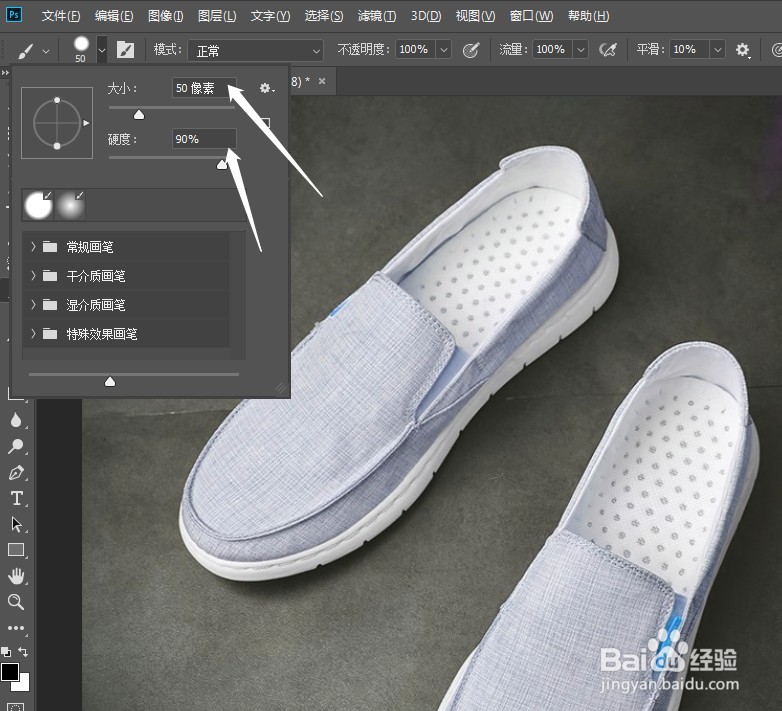Screen dimensions: 782x711
Task: Open the 流量 flow slider arrow
Action: [581, 49]
